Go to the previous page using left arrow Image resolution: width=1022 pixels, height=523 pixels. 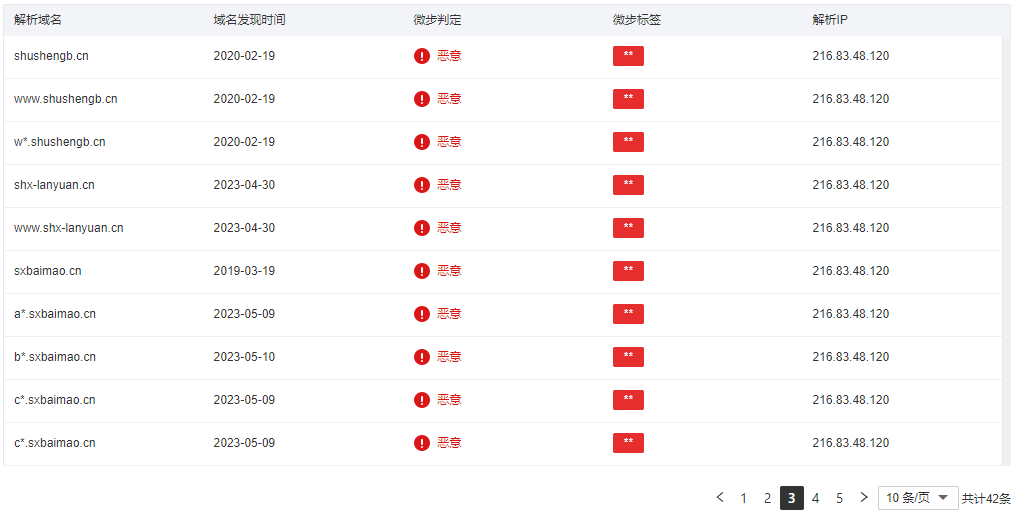pos(719,498)
